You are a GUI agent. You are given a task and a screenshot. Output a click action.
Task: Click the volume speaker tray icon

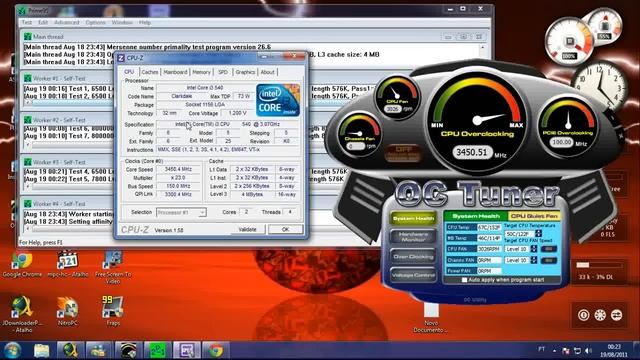(588, 351)
